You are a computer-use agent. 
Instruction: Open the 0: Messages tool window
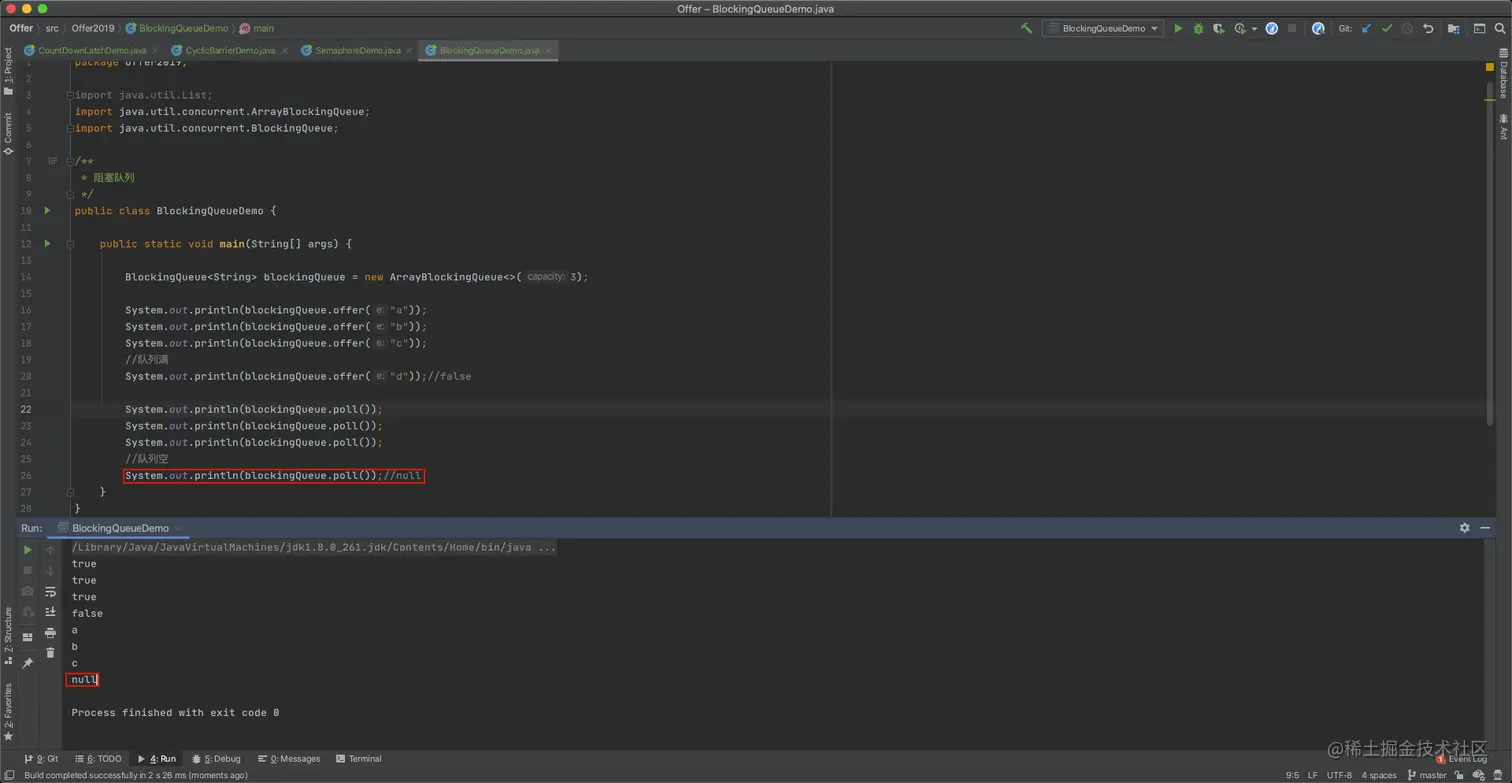coord(288,759)
